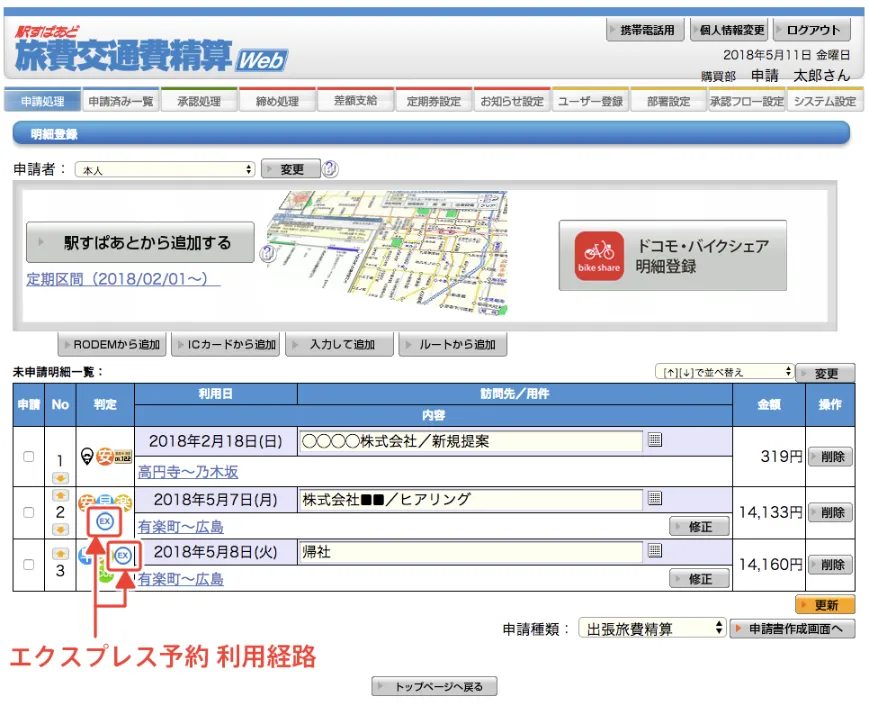The height and width of the screenshot is (704, 869).
Task: Expand the sort order dropdown [↑][↓]で並べ替え
Action: pyautogui.click(x=724, y=372)
